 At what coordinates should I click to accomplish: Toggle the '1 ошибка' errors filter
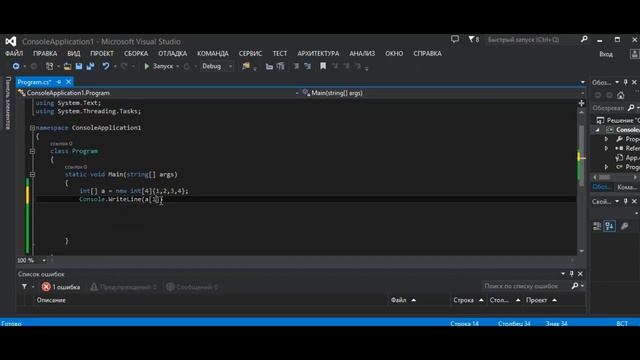point(61,287)
